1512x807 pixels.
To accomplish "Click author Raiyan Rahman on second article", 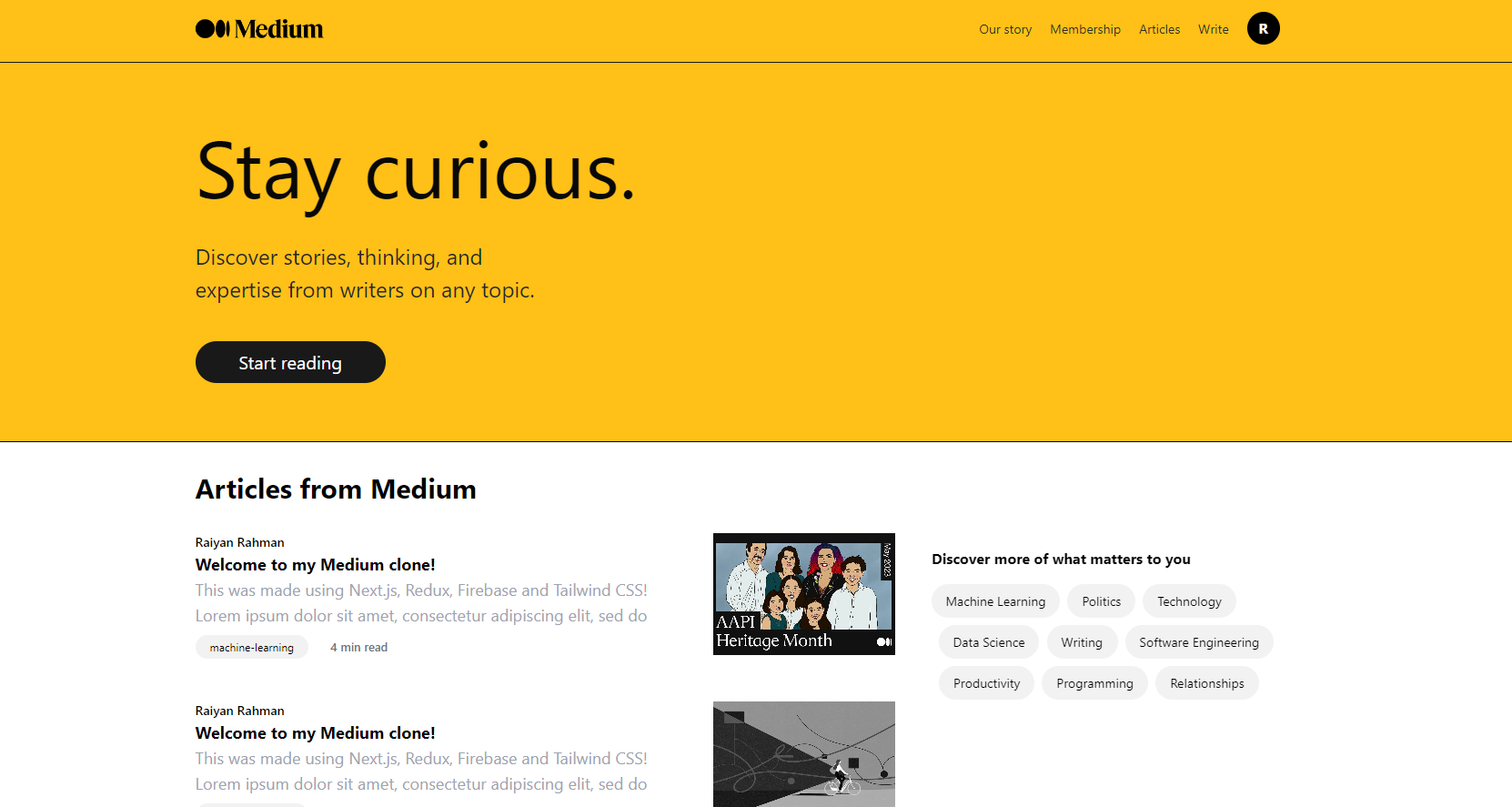I will (240, 711).
